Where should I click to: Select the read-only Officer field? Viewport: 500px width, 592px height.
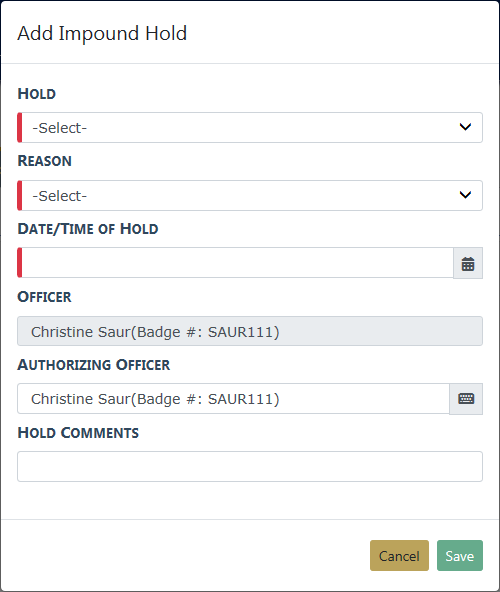coord(250,331)
